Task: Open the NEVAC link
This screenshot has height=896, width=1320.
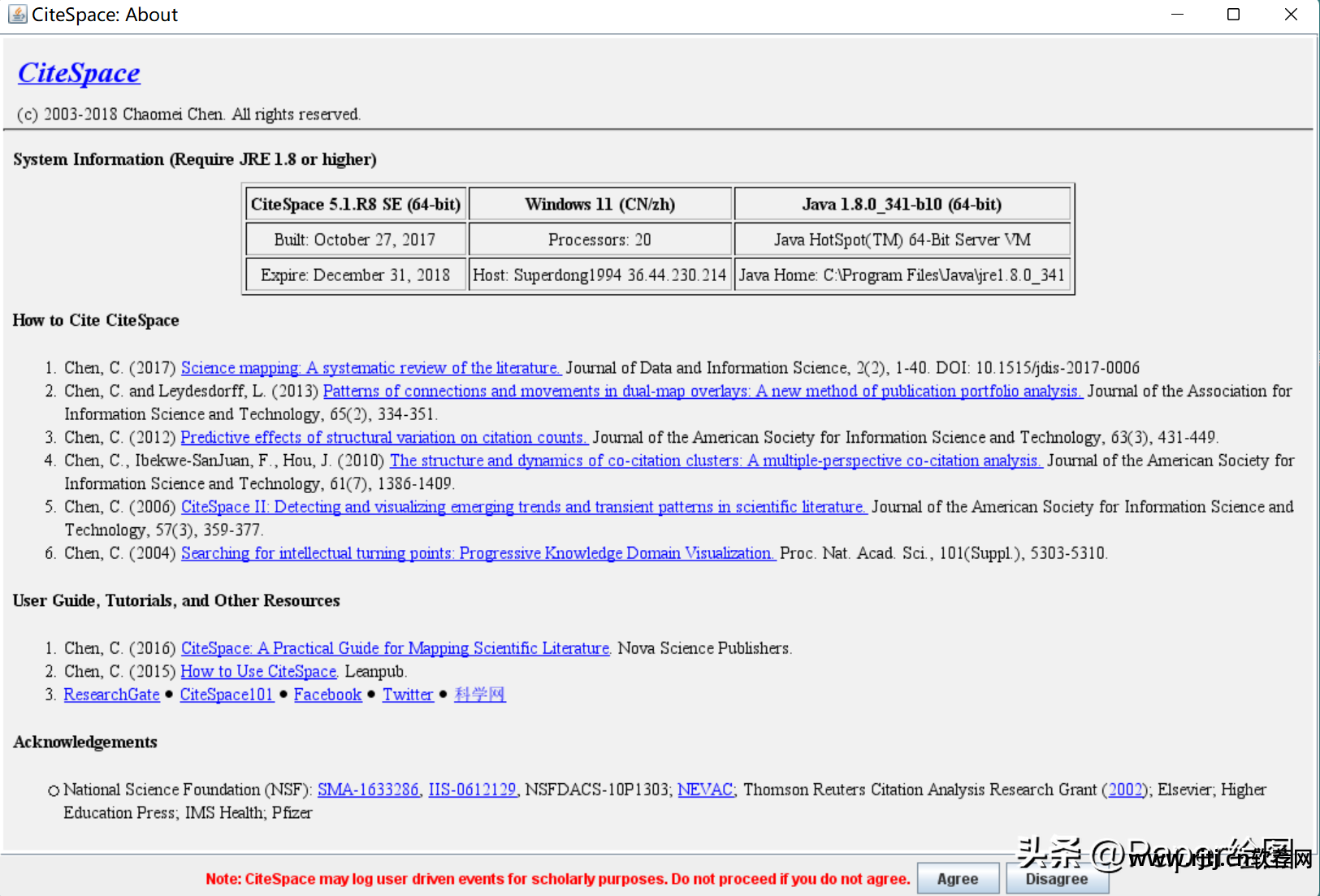Action: click(705, 790)
